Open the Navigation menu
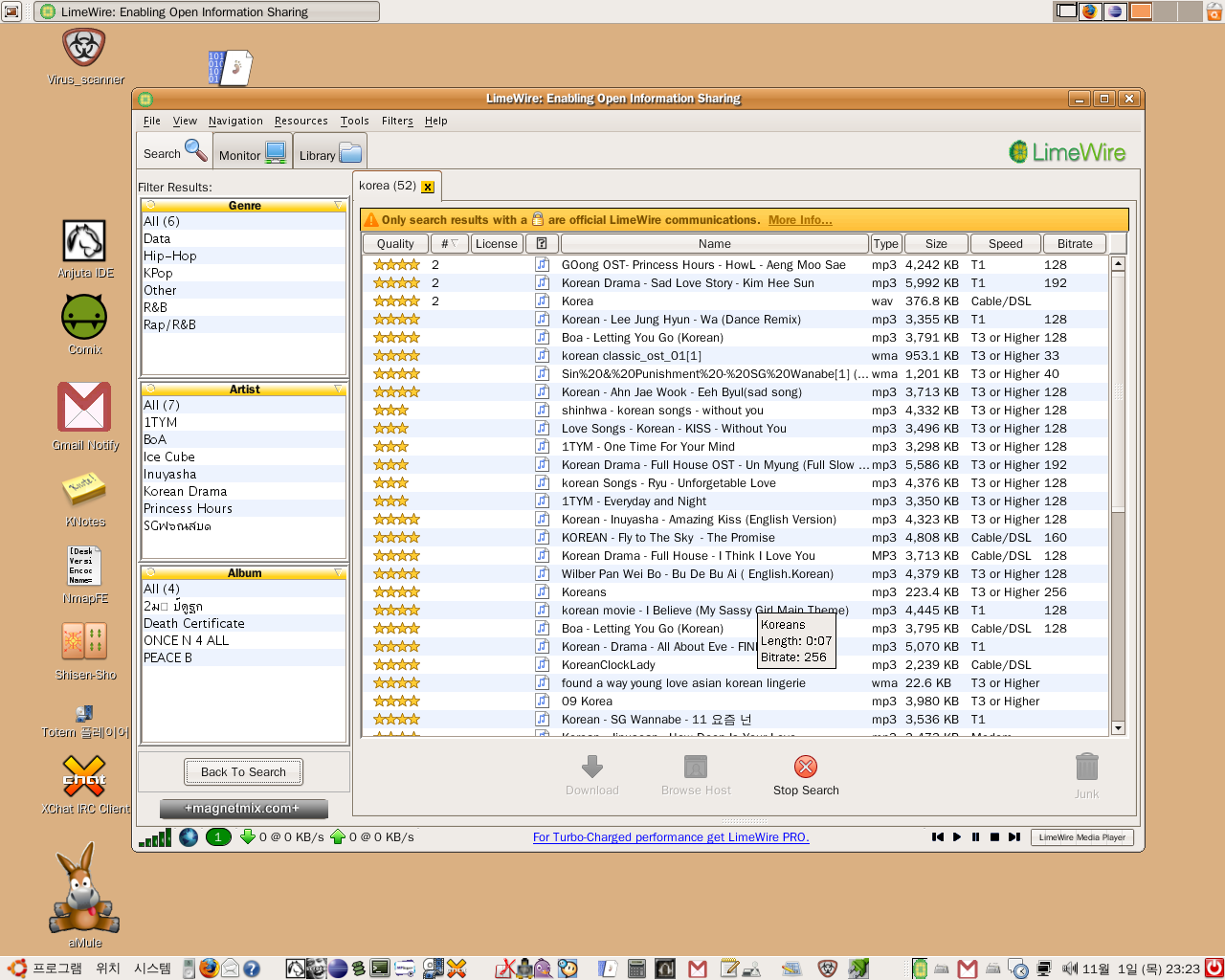 pos(235,121)
